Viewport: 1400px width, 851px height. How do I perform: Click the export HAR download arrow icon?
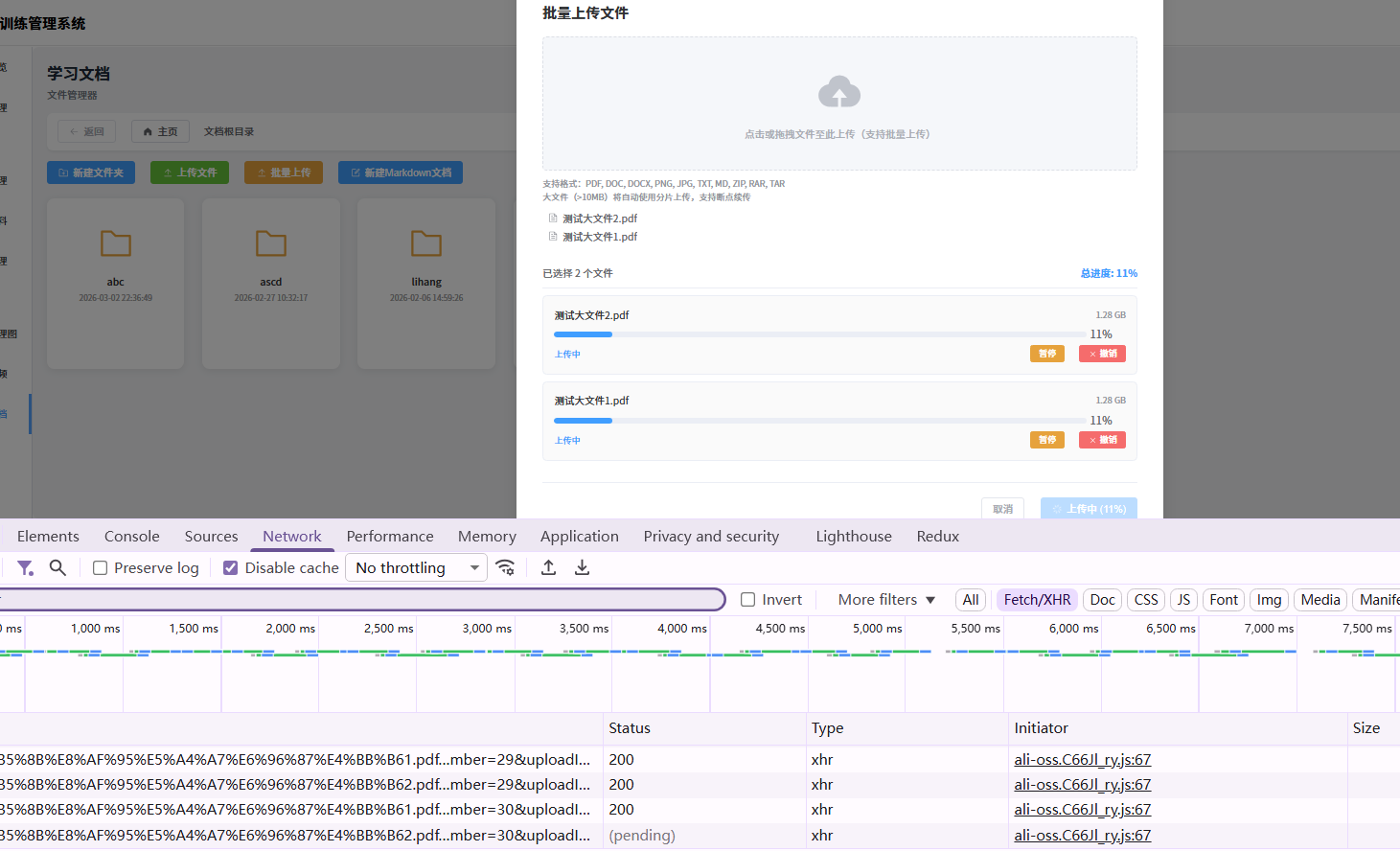coord(582,568)
